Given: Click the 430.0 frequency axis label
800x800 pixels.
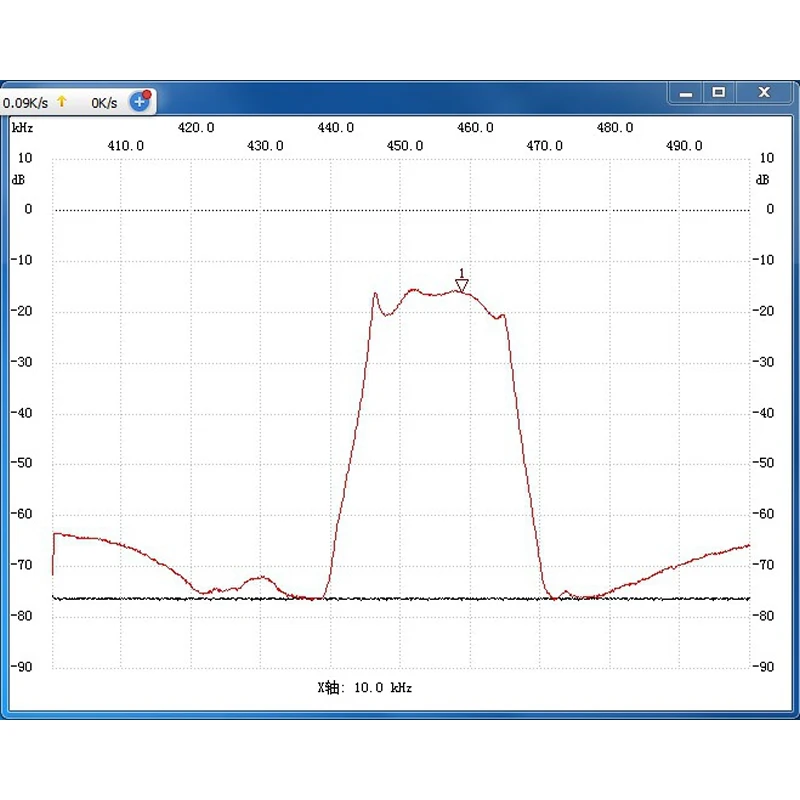Looking at the screenshot, I should click(265, 146).
